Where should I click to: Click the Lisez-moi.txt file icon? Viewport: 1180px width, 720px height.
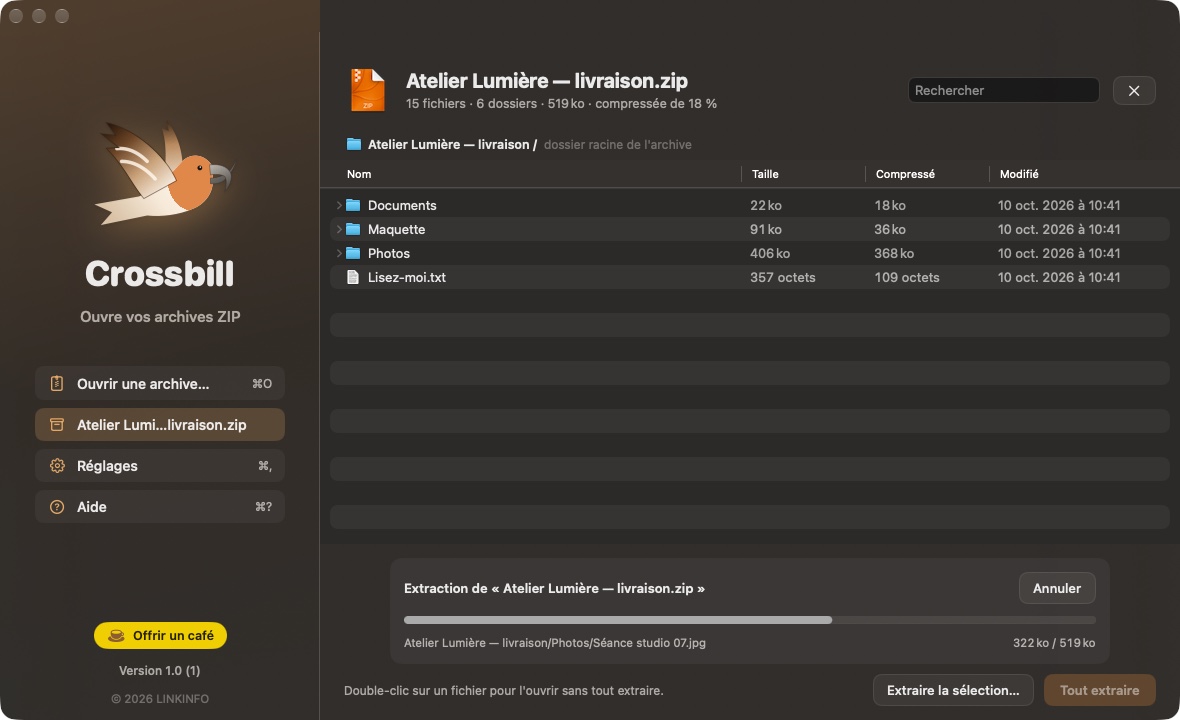coord(352,278)
